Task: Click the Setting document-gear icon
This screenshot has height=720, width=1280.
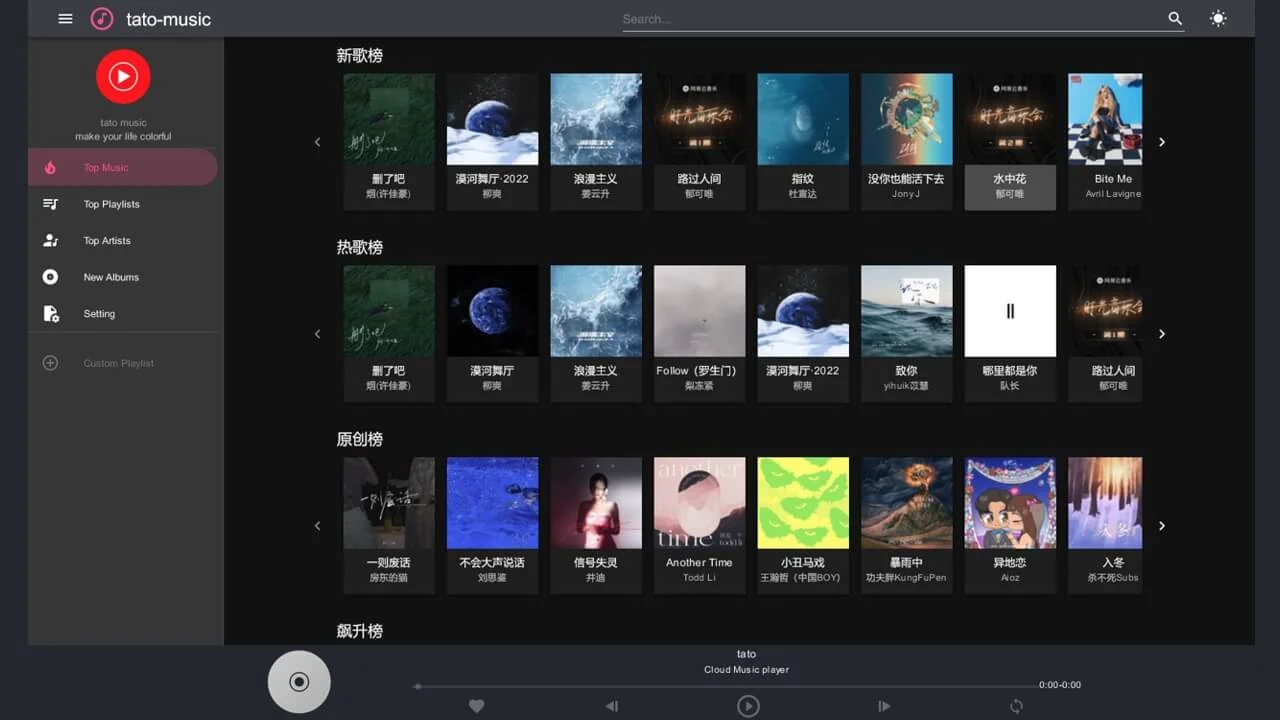Action: 50,313
